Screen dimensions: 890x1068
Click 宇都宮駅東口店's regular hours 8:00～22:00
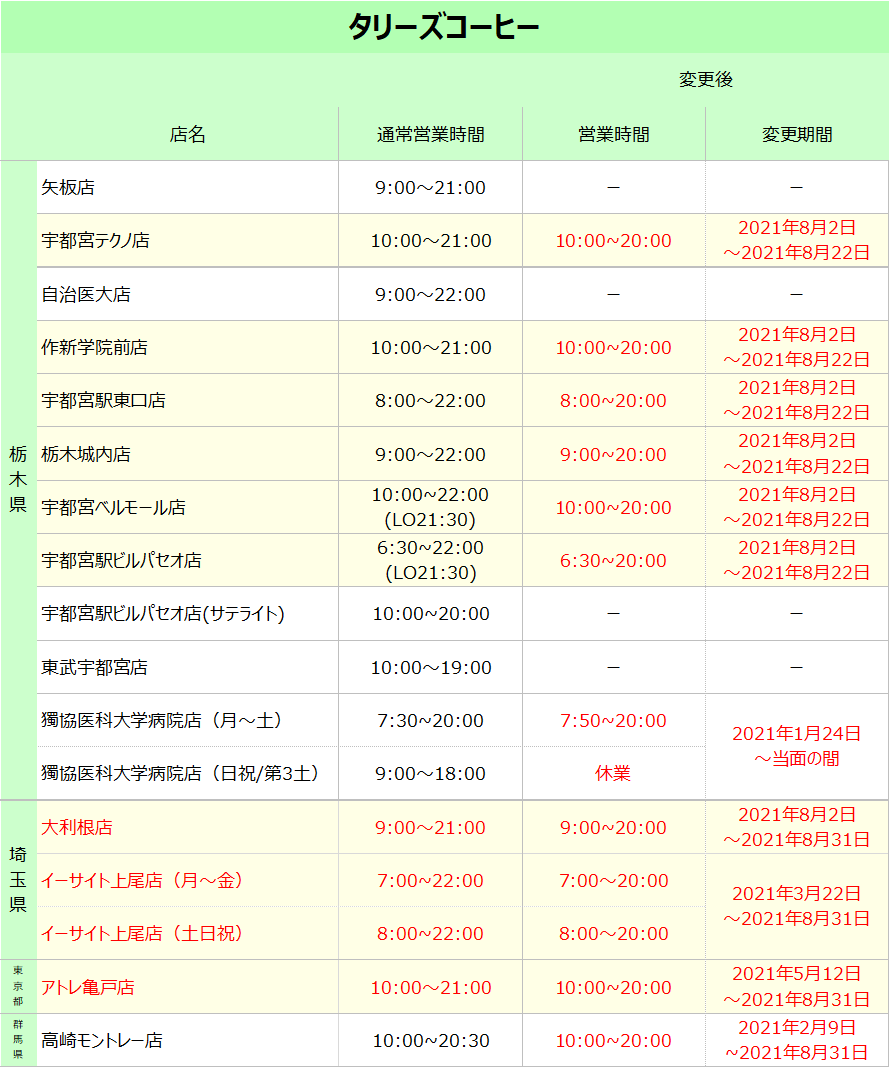click(430, 400)
